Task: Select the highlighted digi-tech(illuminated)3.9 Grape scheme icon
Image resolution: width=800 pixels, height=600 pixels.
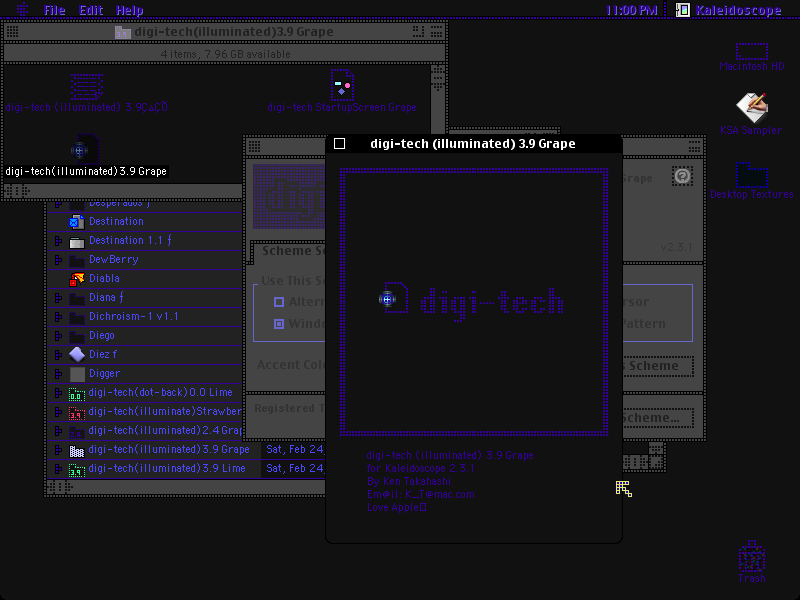Action: point(85,149)
